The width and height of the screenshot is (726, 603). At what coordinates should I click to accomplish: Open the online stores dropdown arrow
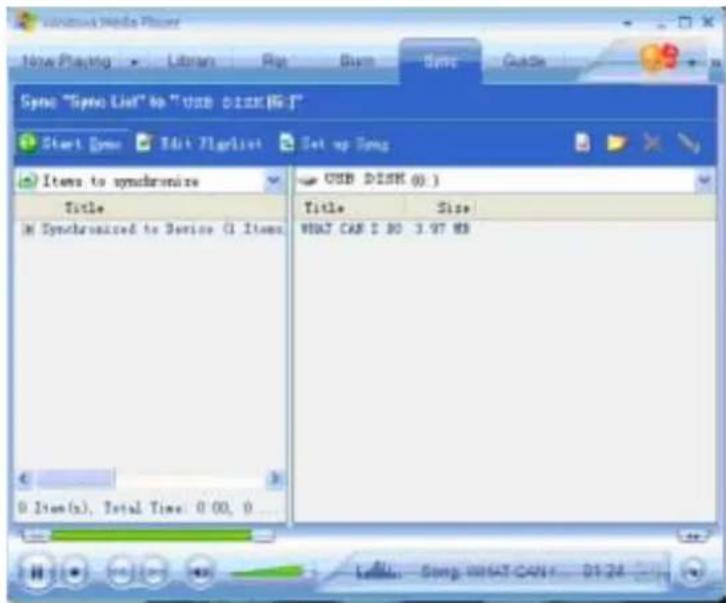click(692, 63)
